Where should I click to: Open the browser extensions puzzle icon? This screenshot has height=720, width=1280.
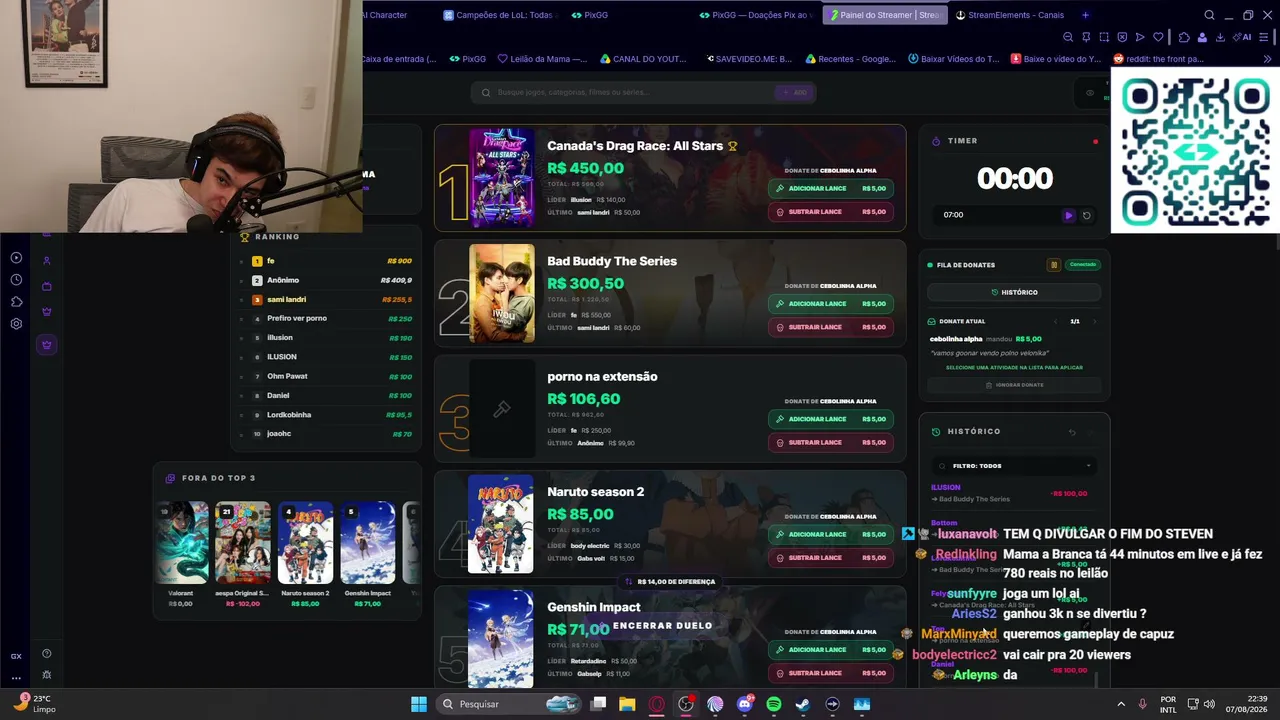coord(1184,37)
